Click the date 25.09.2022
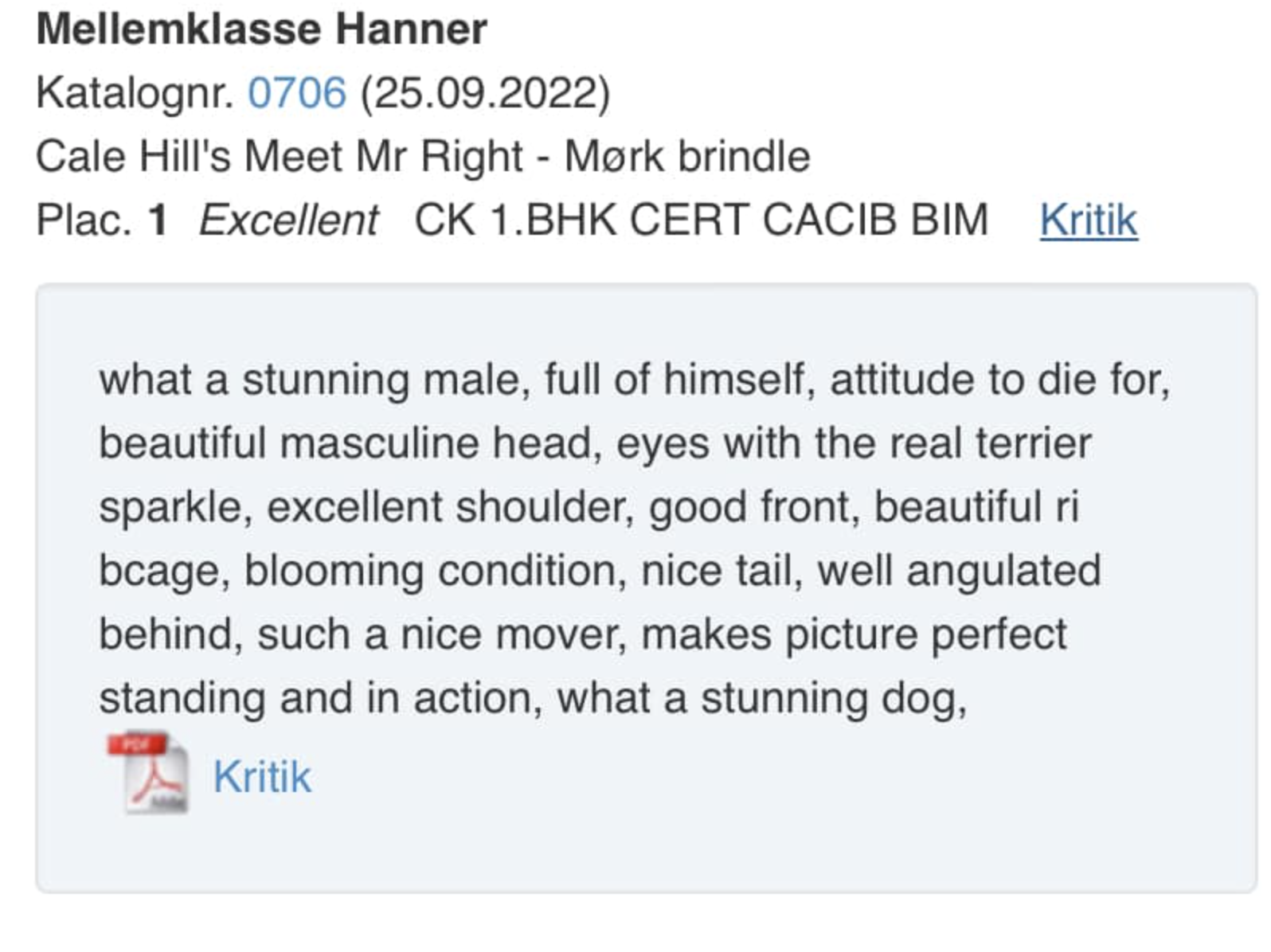 coord(486,93)
